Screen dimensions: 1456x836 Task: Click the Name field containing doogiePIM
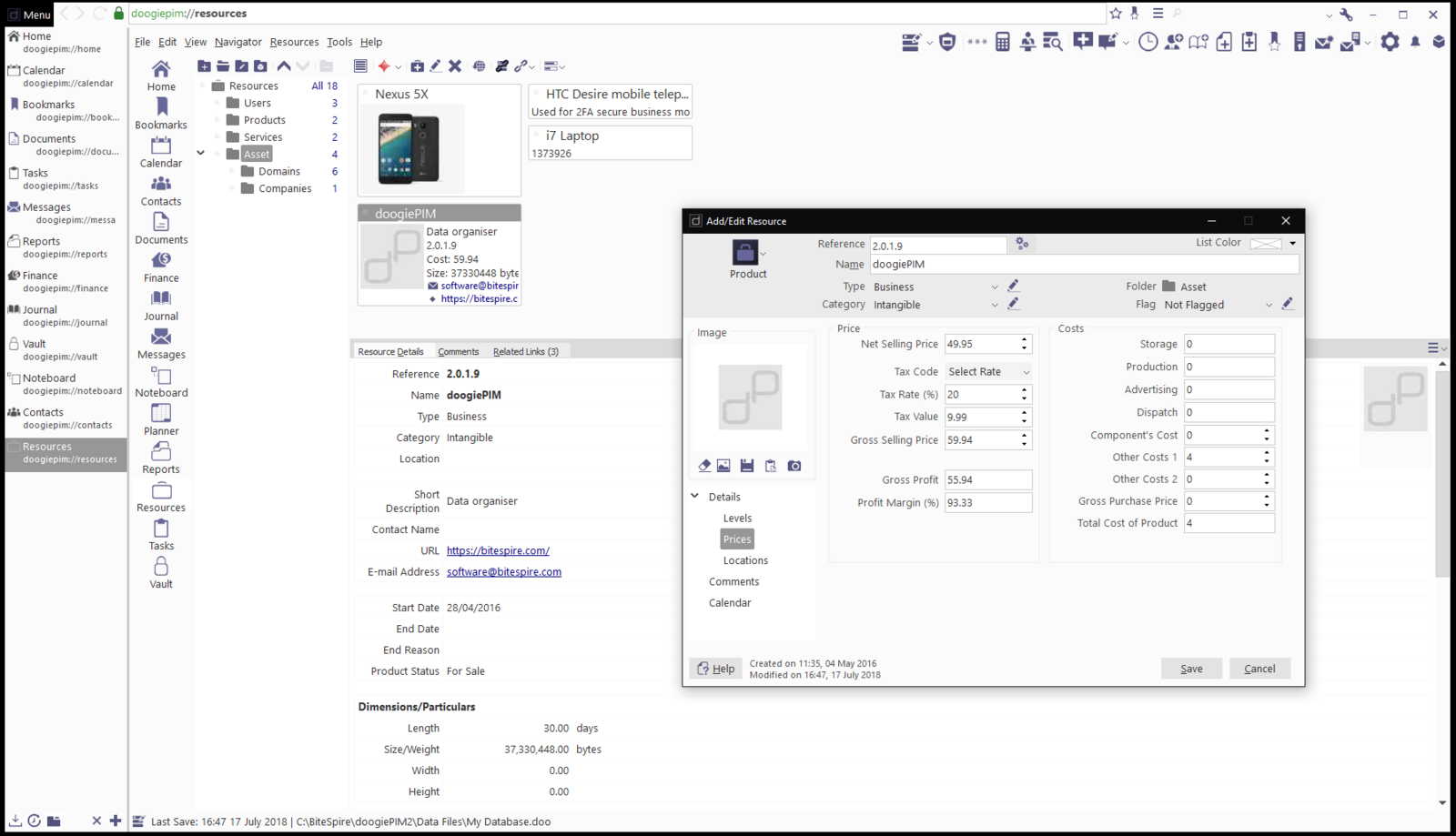tap(1084, 264)
